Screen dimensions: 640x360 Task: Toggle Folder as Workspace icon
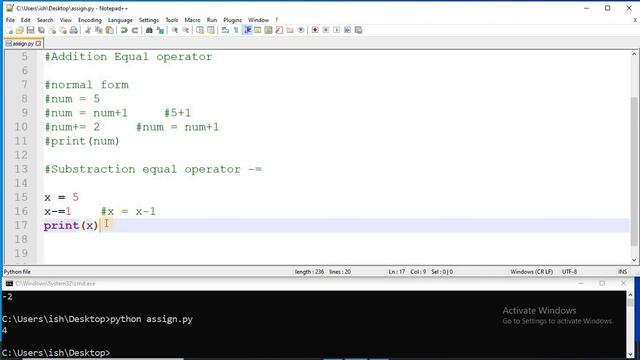tap(290, 30)
